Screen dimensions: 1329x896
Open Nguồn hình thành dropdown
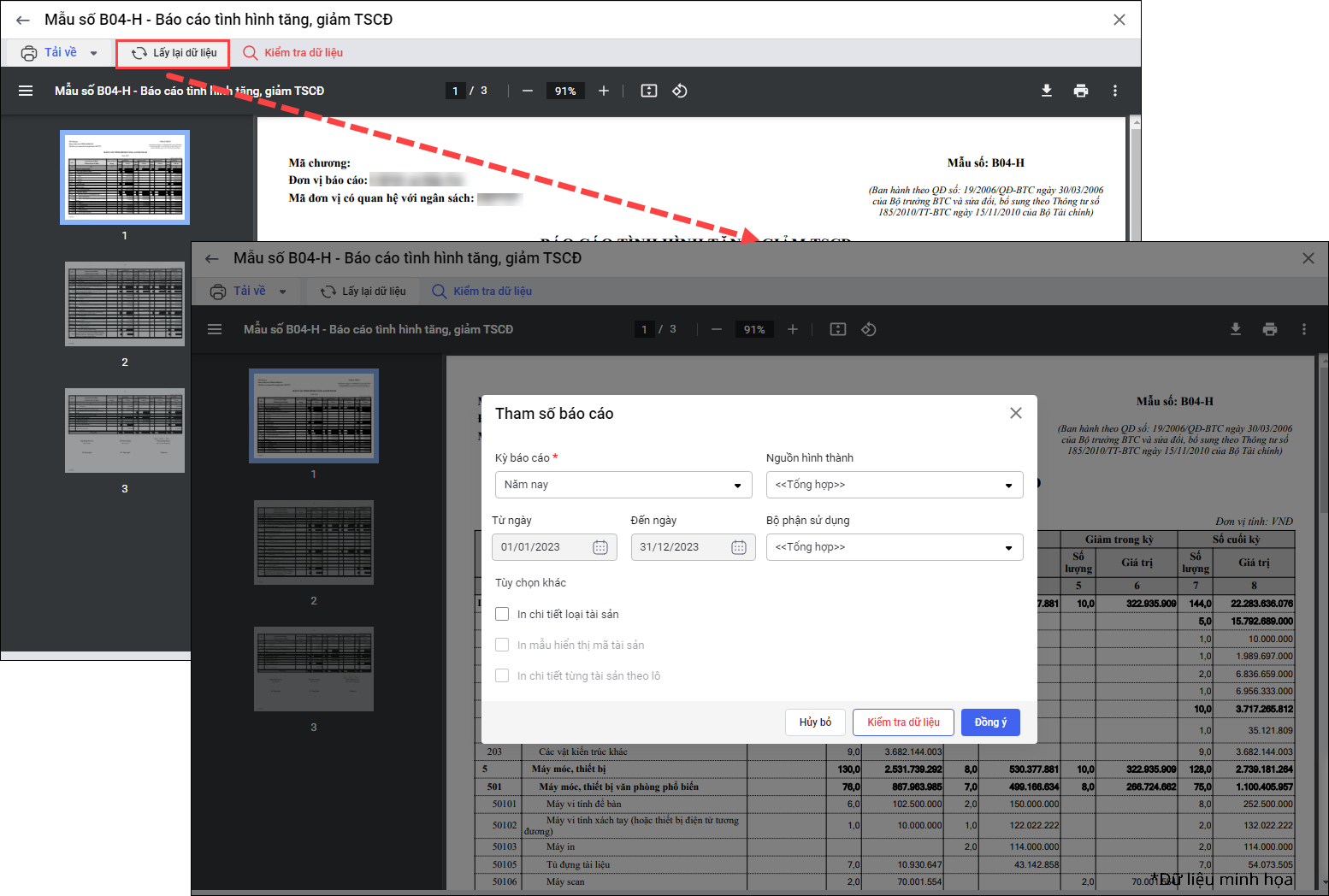coord(895,485)
